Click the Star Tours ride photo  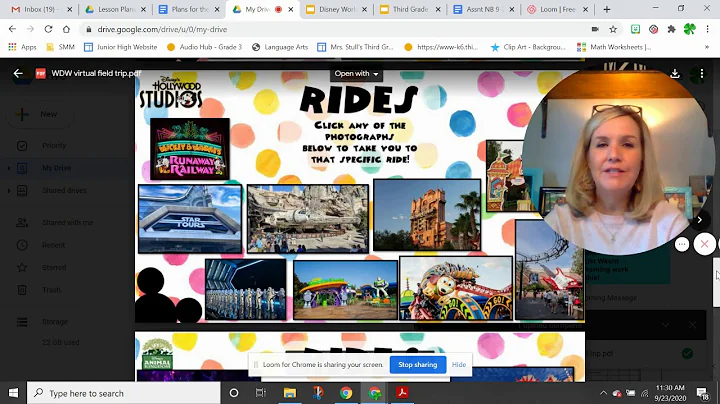pos(190,219)
